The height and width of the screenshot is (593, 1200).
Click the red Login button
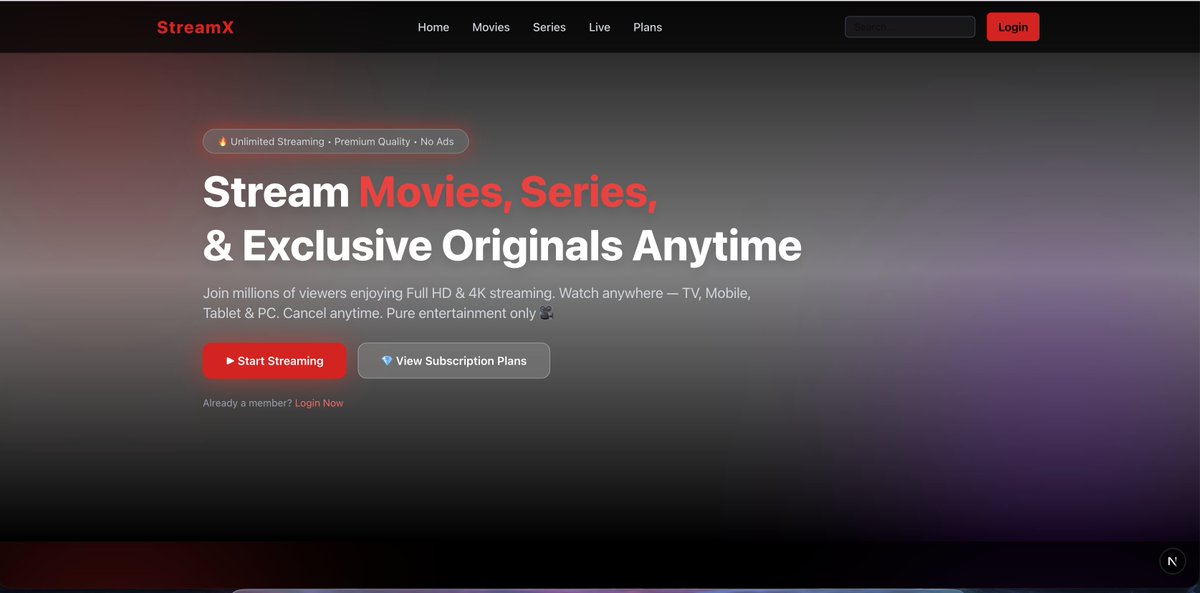(x=1013, y=27)
